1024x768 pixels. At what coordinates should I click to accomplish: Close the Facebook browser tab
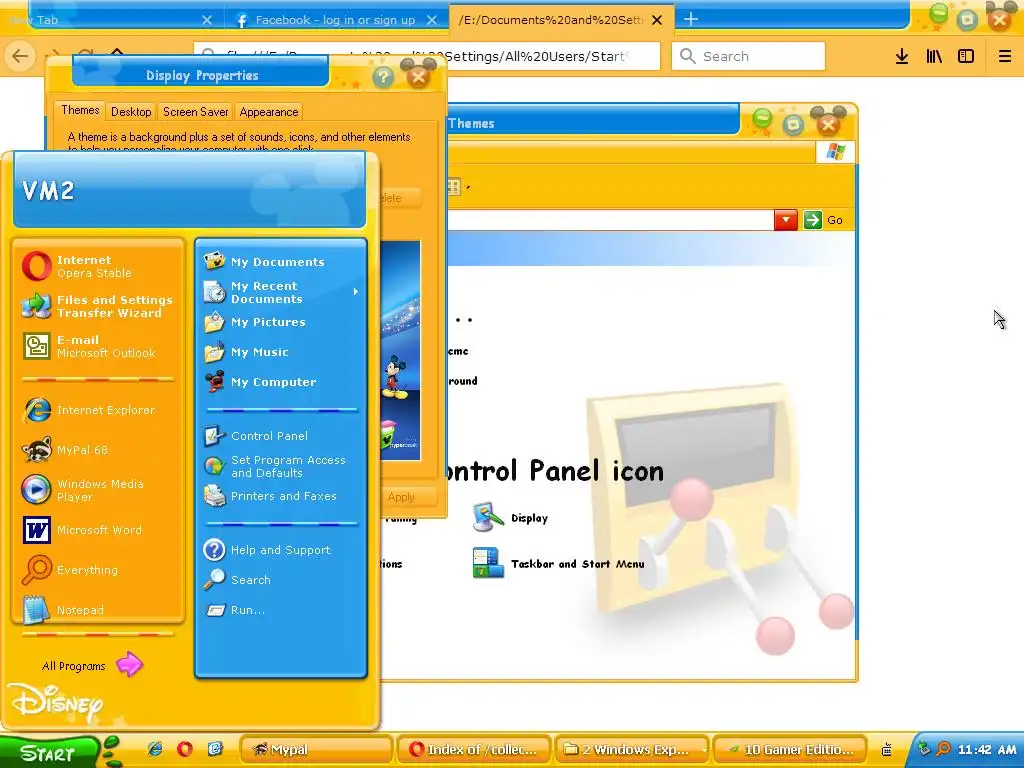(432, 20)
